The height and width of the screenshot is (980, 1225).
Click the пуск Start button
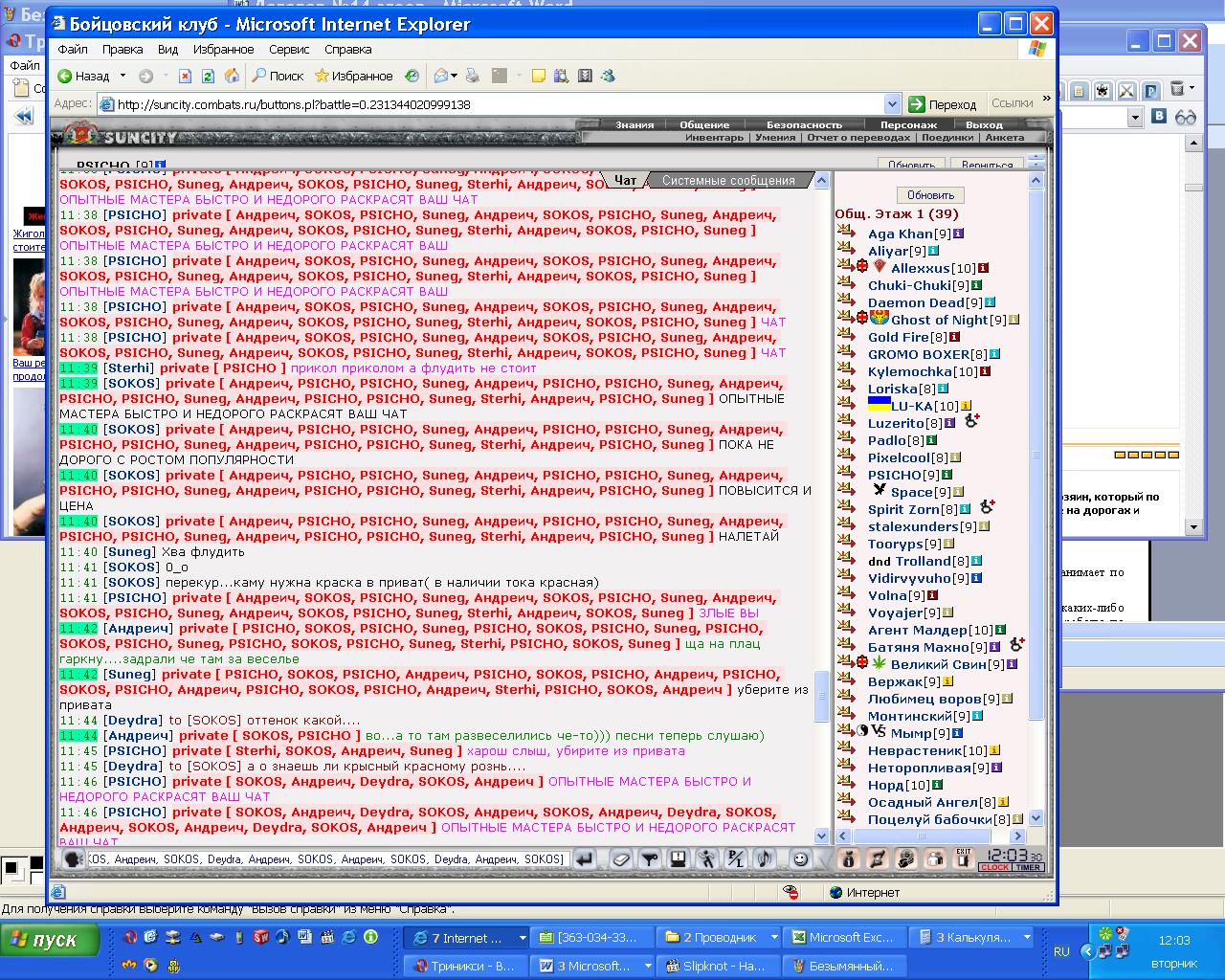(x=51, y=940)
